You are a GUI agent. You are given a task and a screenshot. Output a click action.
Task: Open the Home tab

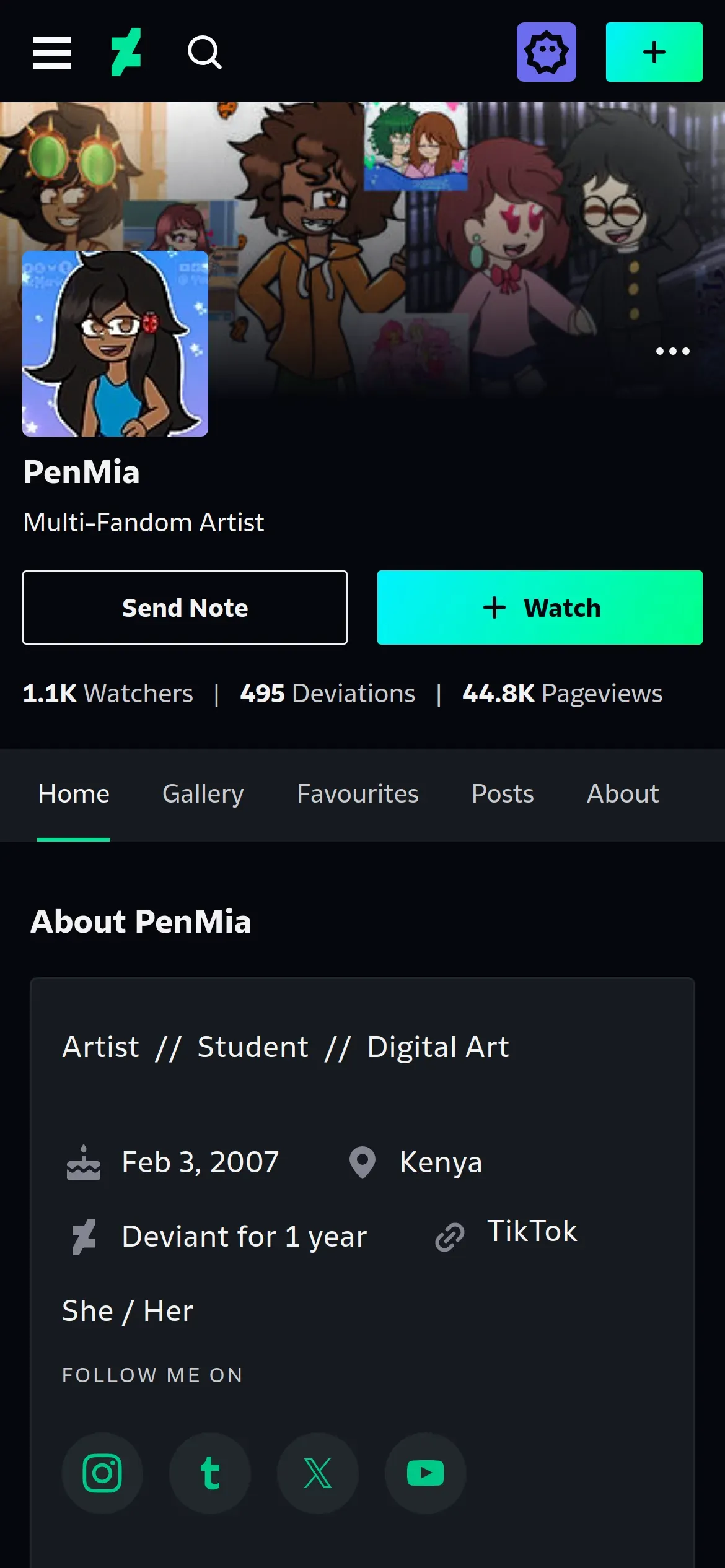(x=74, y=794)
